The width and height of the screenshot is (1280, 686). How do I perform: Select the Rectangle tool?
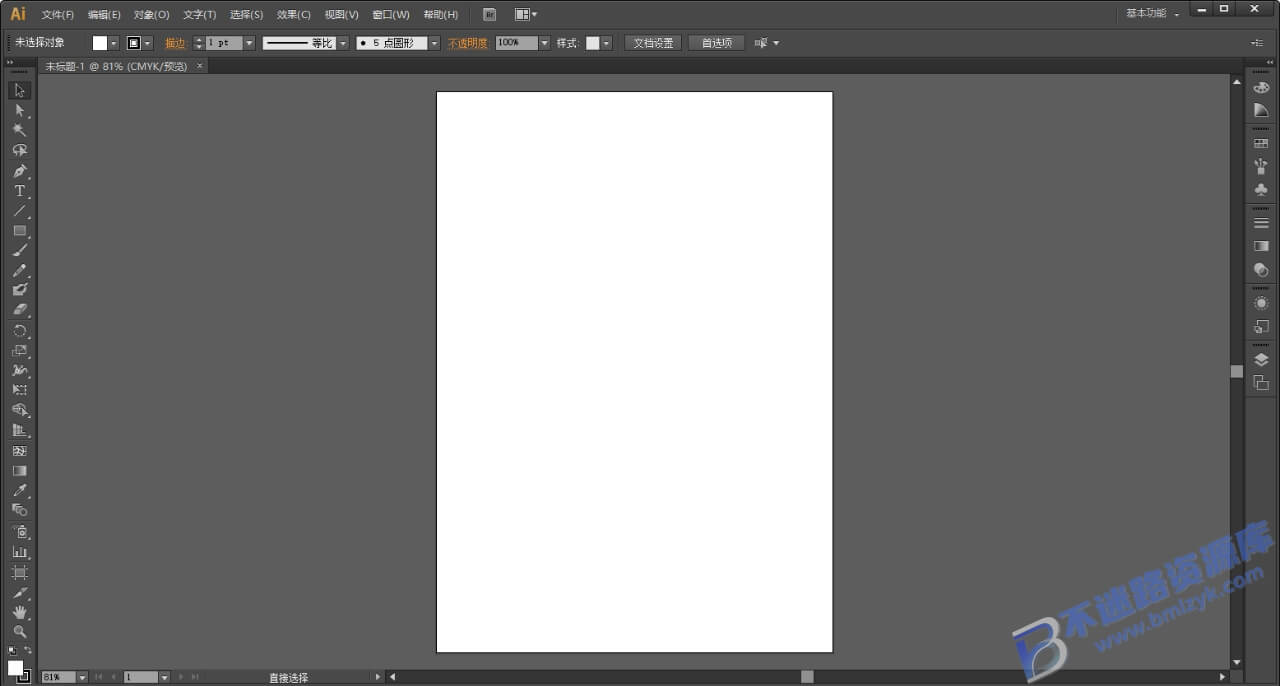pos(20,231)
